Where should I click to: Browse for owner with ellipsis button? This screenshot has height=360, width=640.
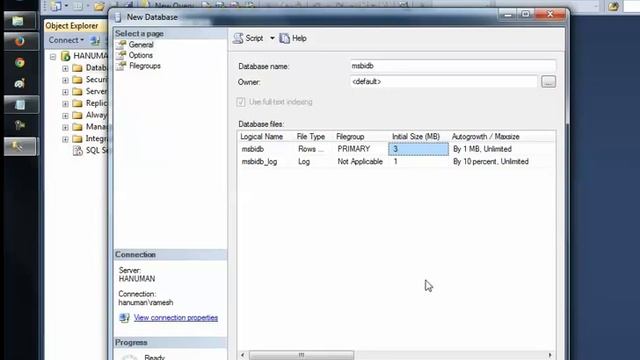[x=549, y=82]
